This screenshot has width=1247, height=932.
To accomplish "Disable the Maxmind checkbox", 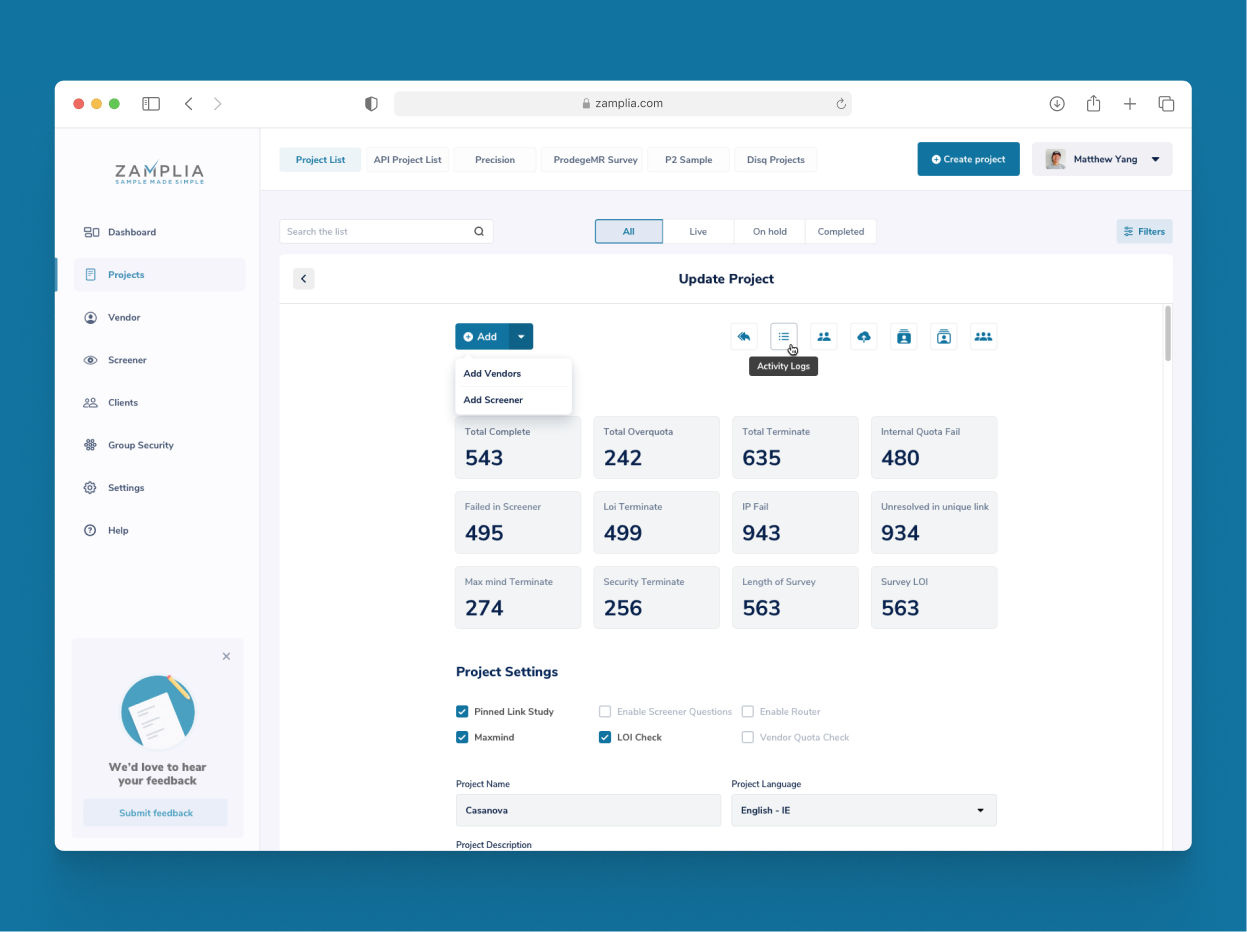I will click(462, 737).
